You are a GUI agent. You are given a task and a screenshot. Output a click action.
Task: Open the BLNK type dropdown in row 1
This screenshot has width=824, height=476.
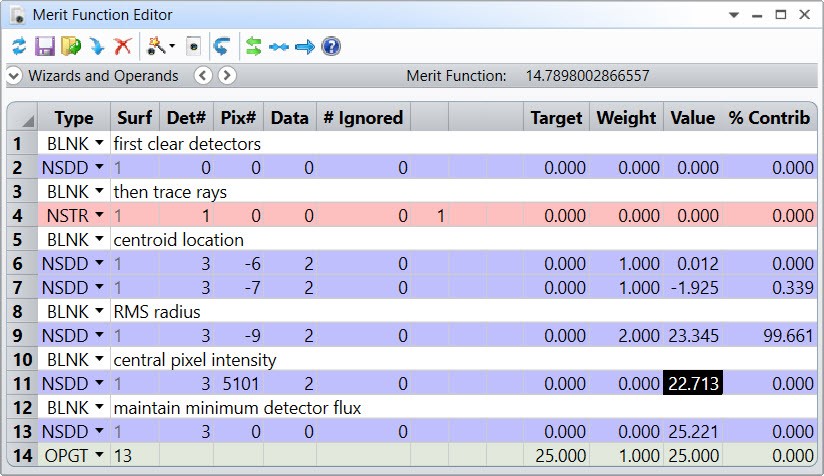(x=99, y=143)
